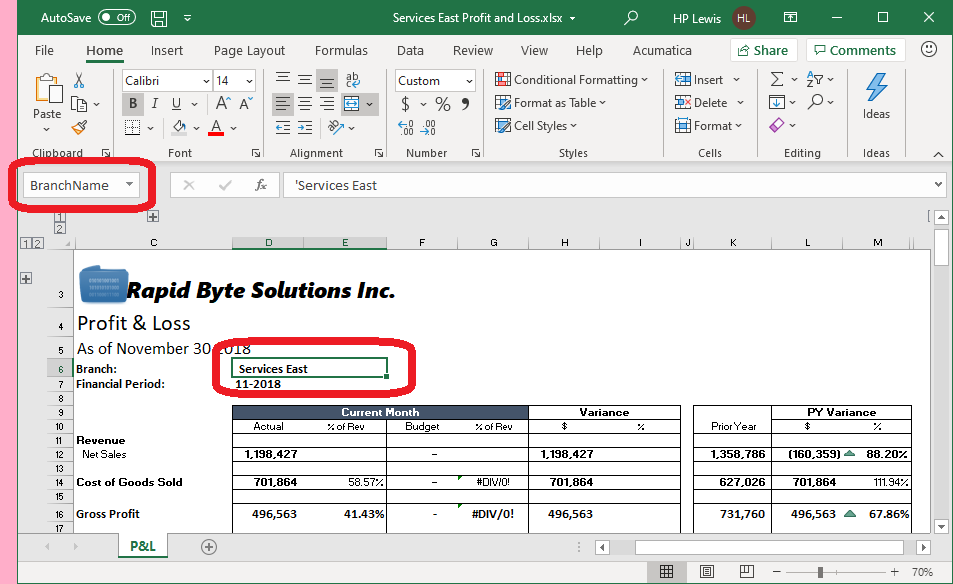Switch to the Acumatica tab
This screenshot has width=953, height=584.
coord(662,50)
